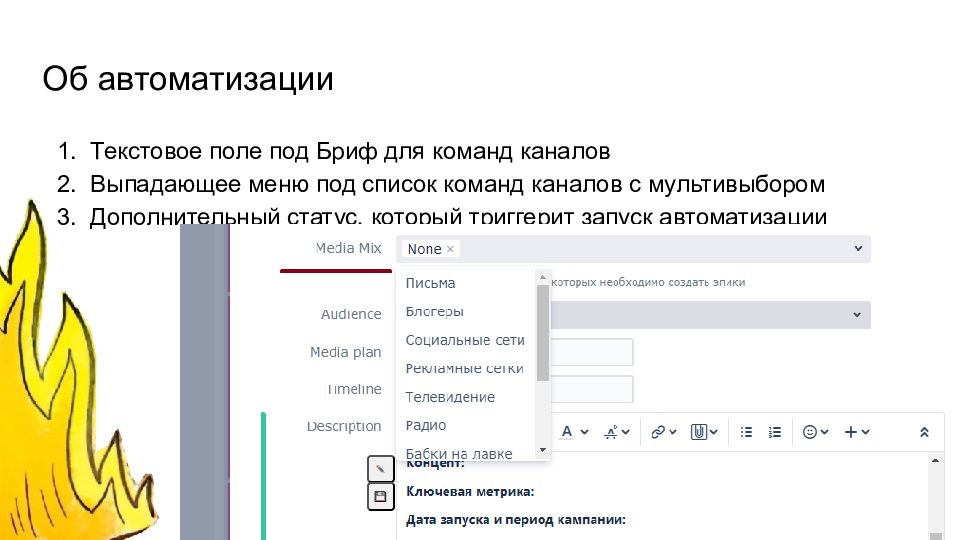Pick Социальные сети option

[x=464, y=340]
